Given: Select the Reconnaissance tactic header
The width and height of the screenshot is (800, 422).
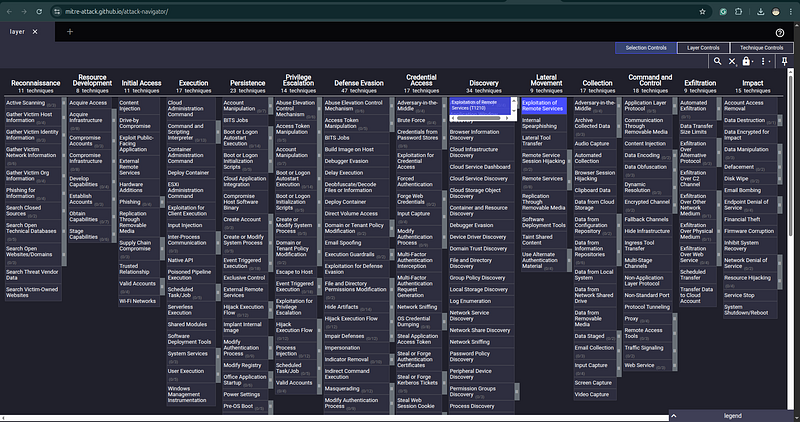Looking at the screenshot, I should (x=36, y=83).
